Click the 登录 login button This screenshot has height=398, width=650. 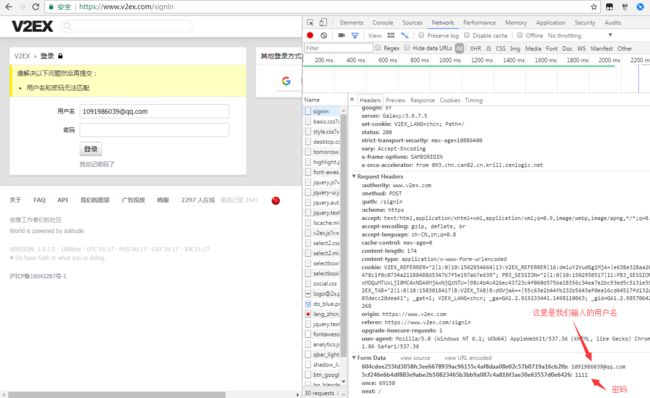click(90, 149)
